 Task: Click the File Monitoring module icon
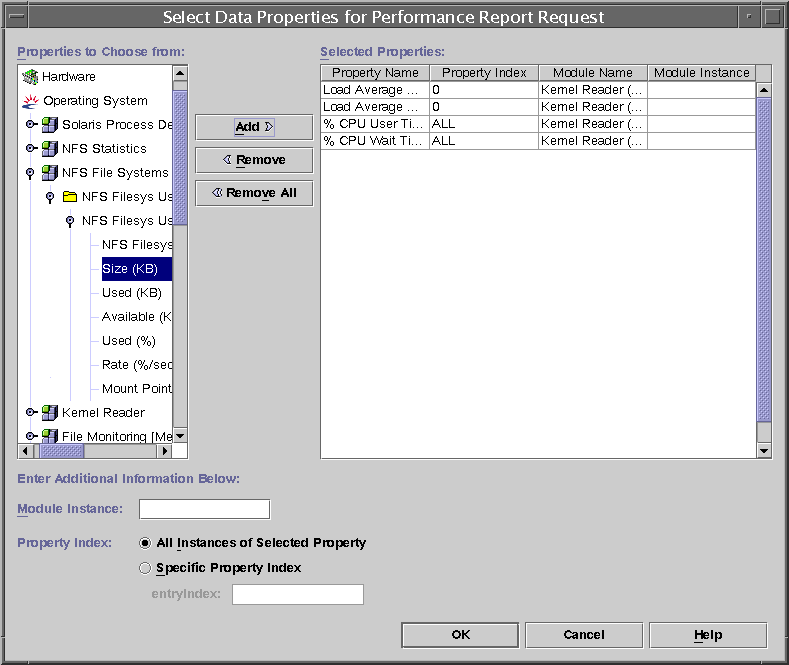49,436
